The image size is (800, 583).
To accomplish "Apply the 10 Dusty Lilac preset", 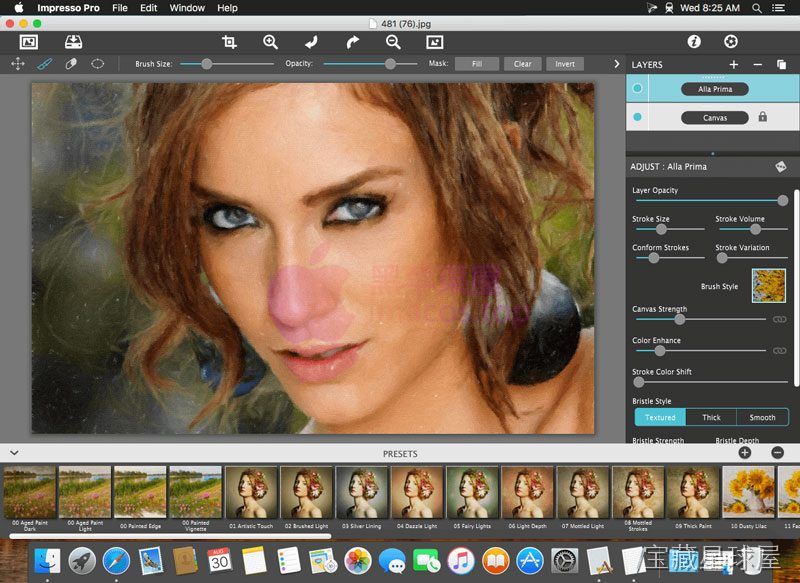I will tap(748, 492).
